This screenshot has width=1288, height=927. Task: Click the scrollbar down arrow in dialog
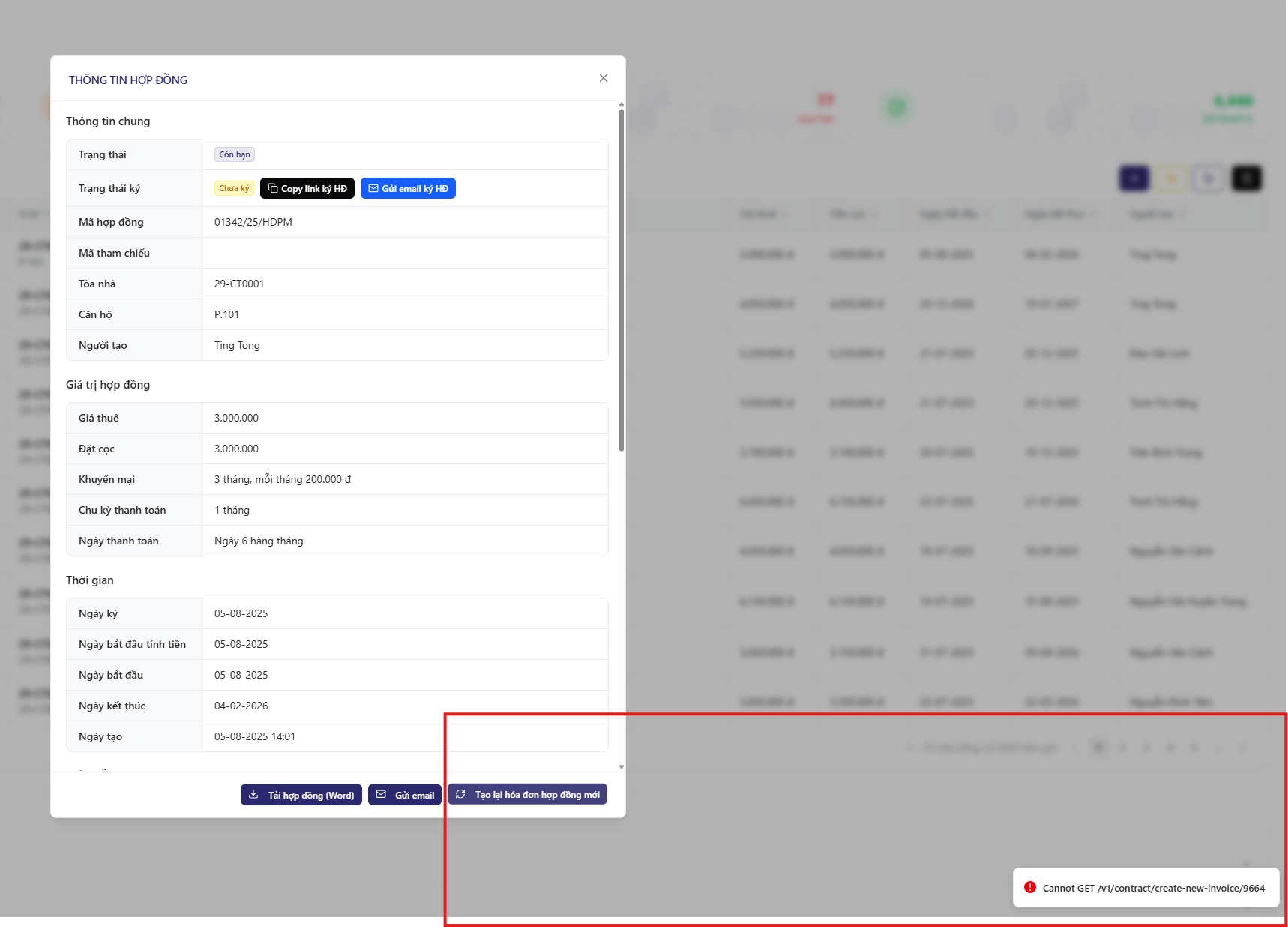tap(621, 766)
